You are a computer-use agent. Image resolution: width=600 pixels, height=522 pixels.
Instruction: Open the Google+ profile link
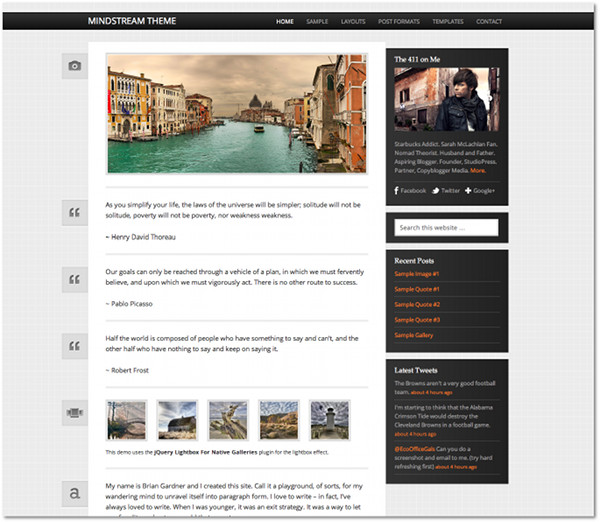480,191
